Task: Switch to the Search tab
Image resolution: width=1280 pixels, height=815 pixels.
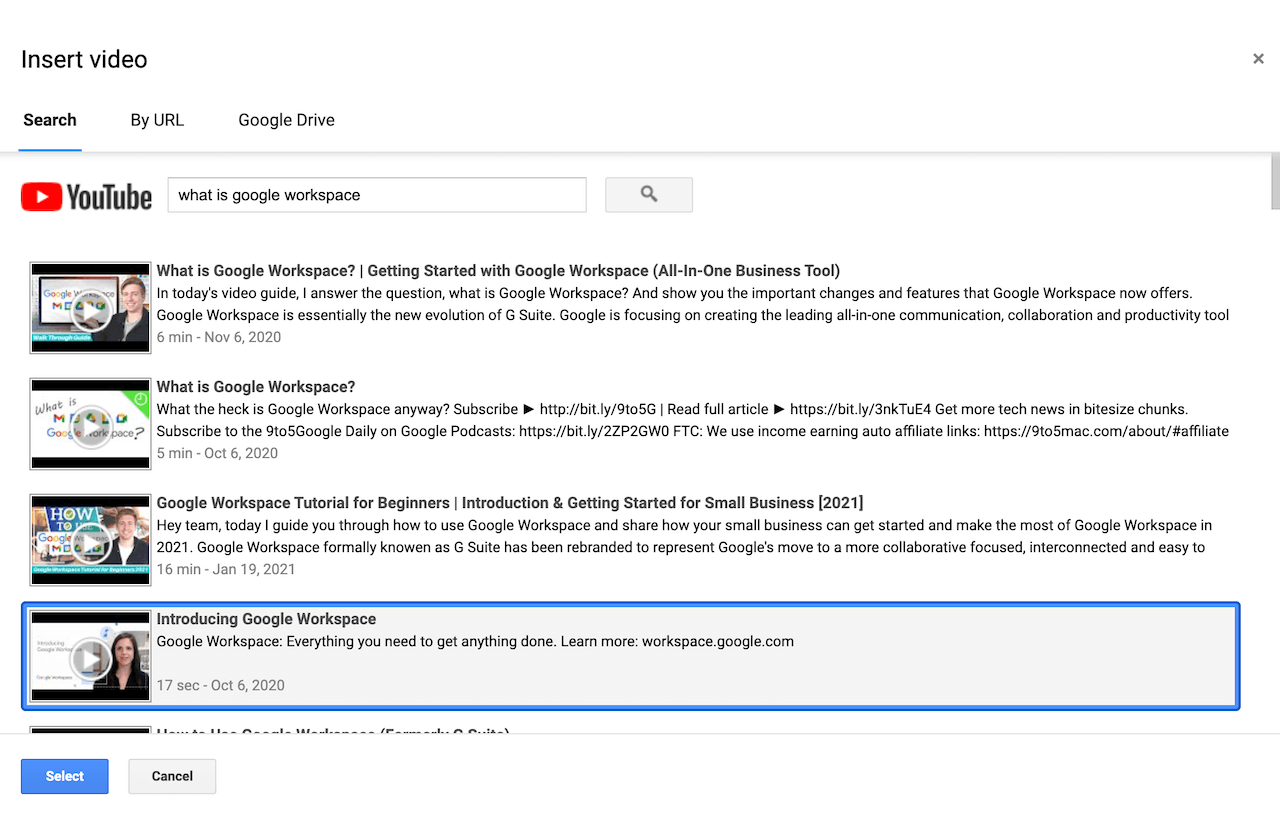Action: (50, 120)
